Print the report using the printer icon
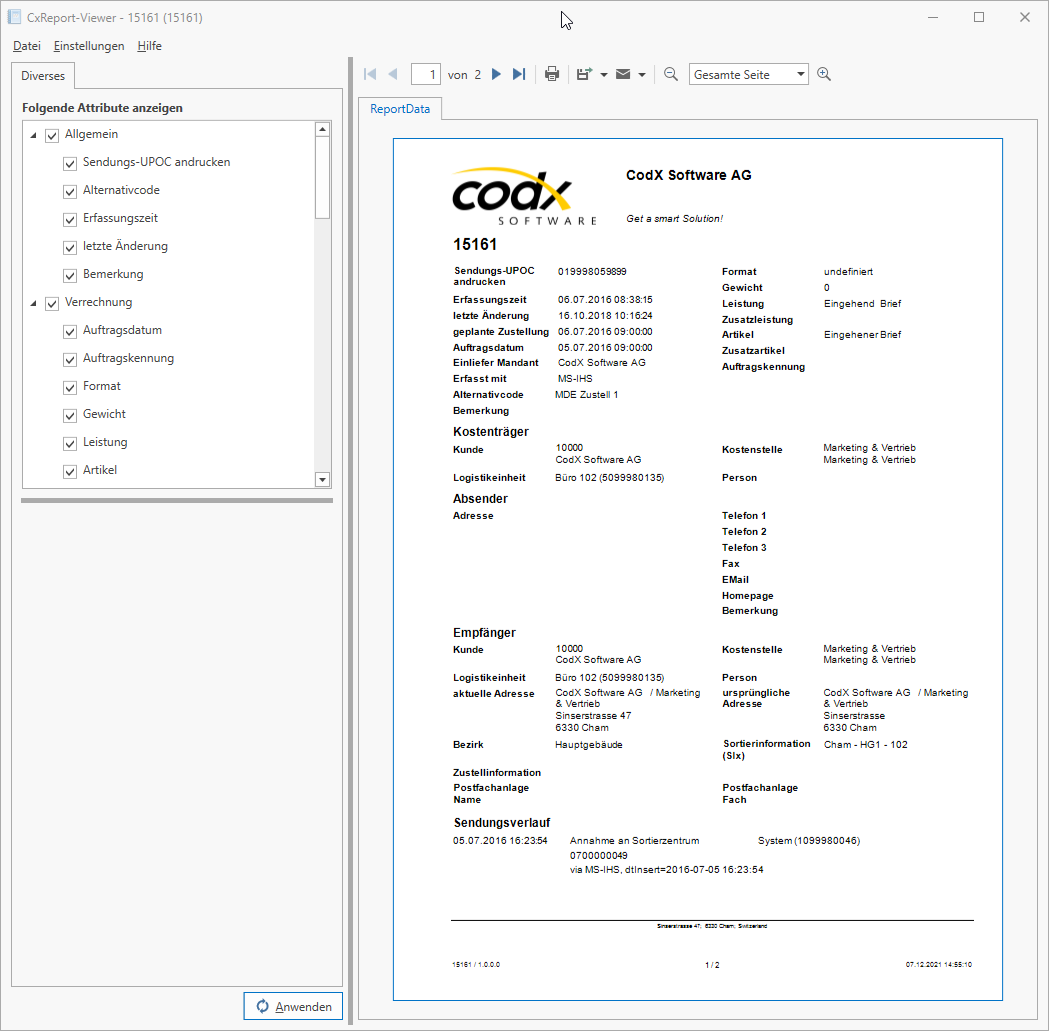Screen dimensions: 1049x1031 (552, 74)
